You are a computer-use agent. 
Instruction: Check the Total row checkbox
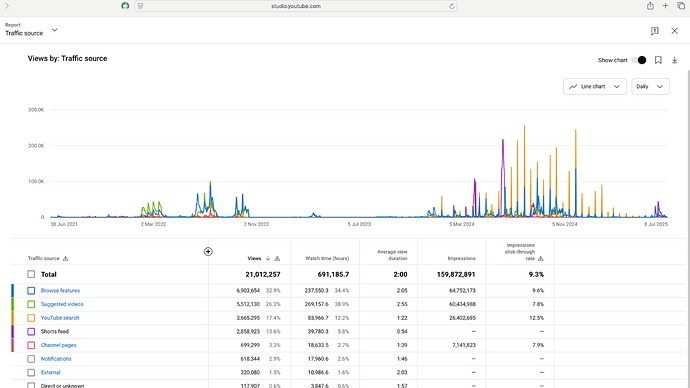click(31, 274)
